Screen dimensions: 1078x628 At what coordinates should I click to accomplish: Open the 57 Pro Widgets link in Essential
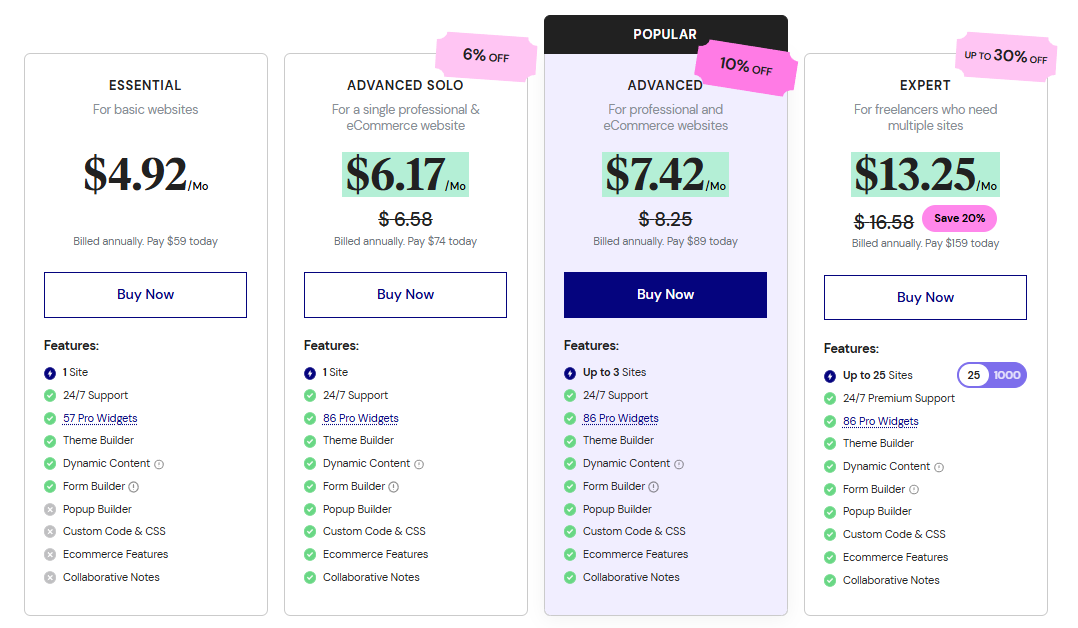pyautogui.click(x=100, y=418)
